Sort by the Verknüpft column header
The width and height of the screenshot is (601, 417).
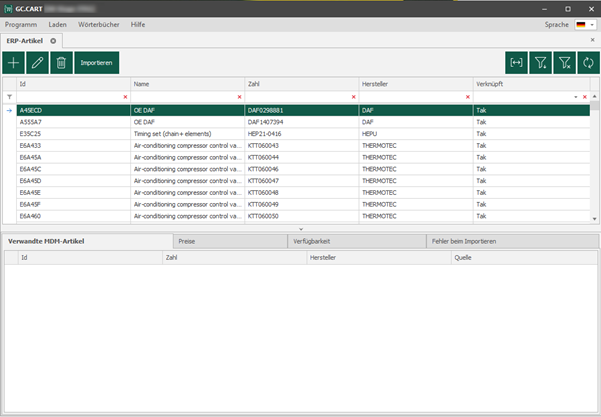tap(532, 84)
